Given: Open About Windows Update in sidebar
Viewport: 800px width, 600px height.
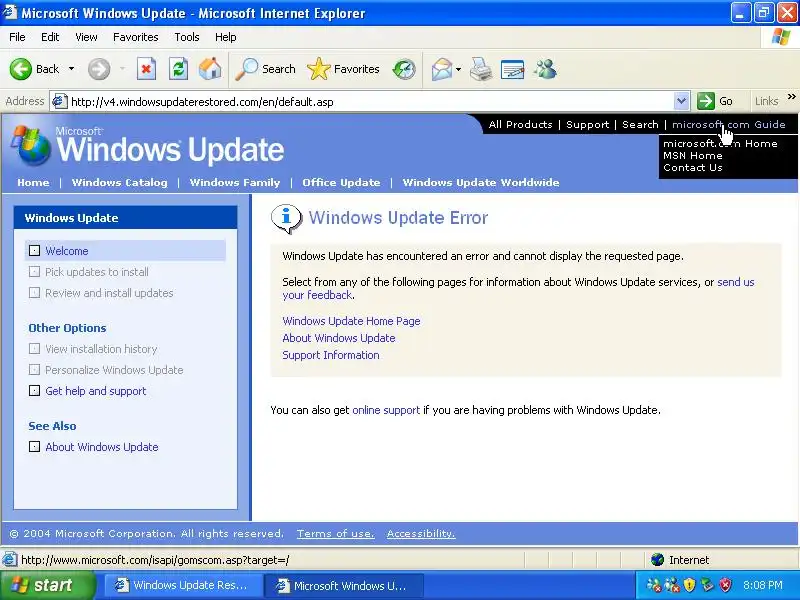Looking at the screenshot, I should tap(102, 447).
